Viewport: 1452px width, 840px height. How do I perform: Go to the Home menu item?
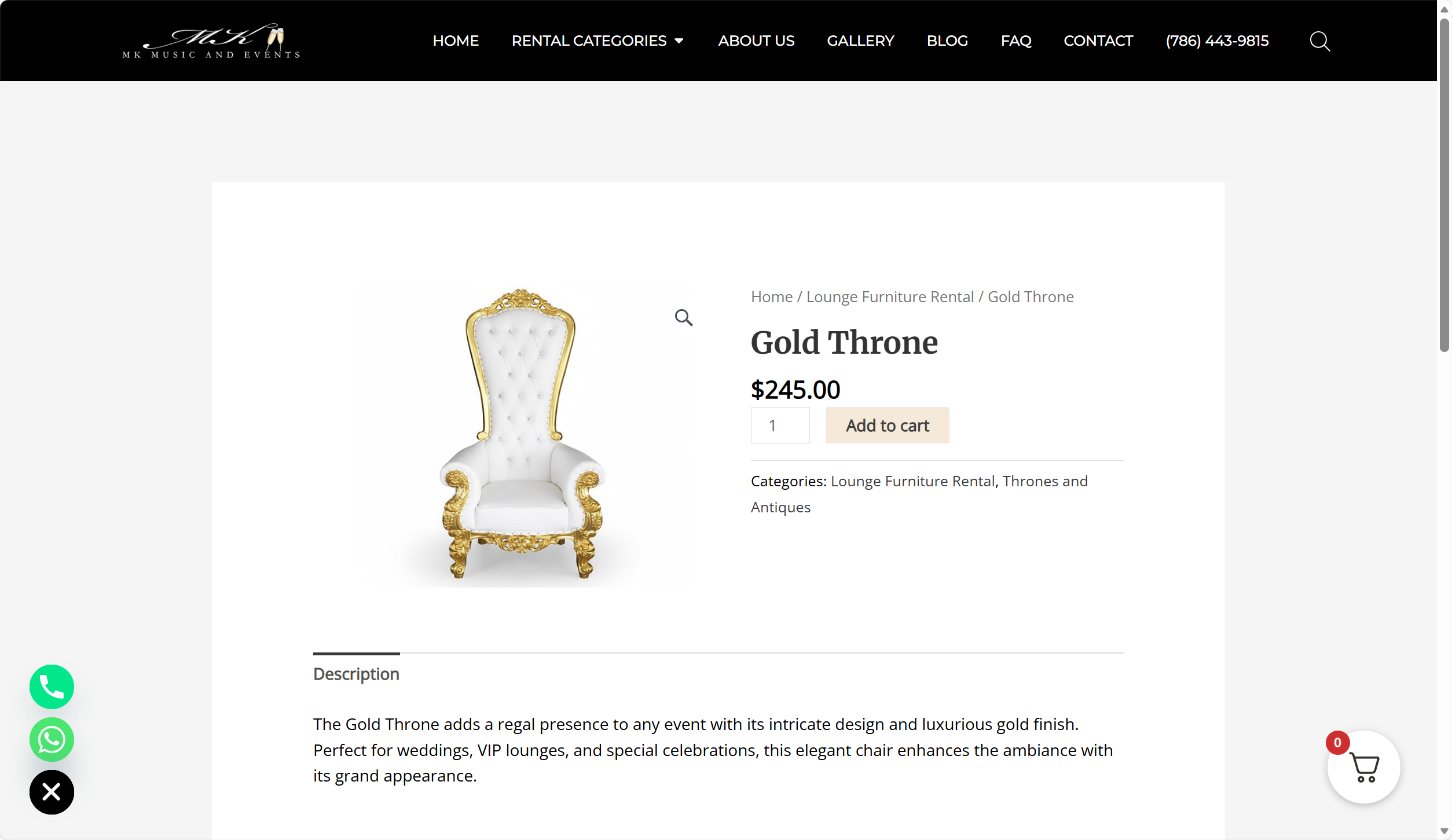pos(456,41)
